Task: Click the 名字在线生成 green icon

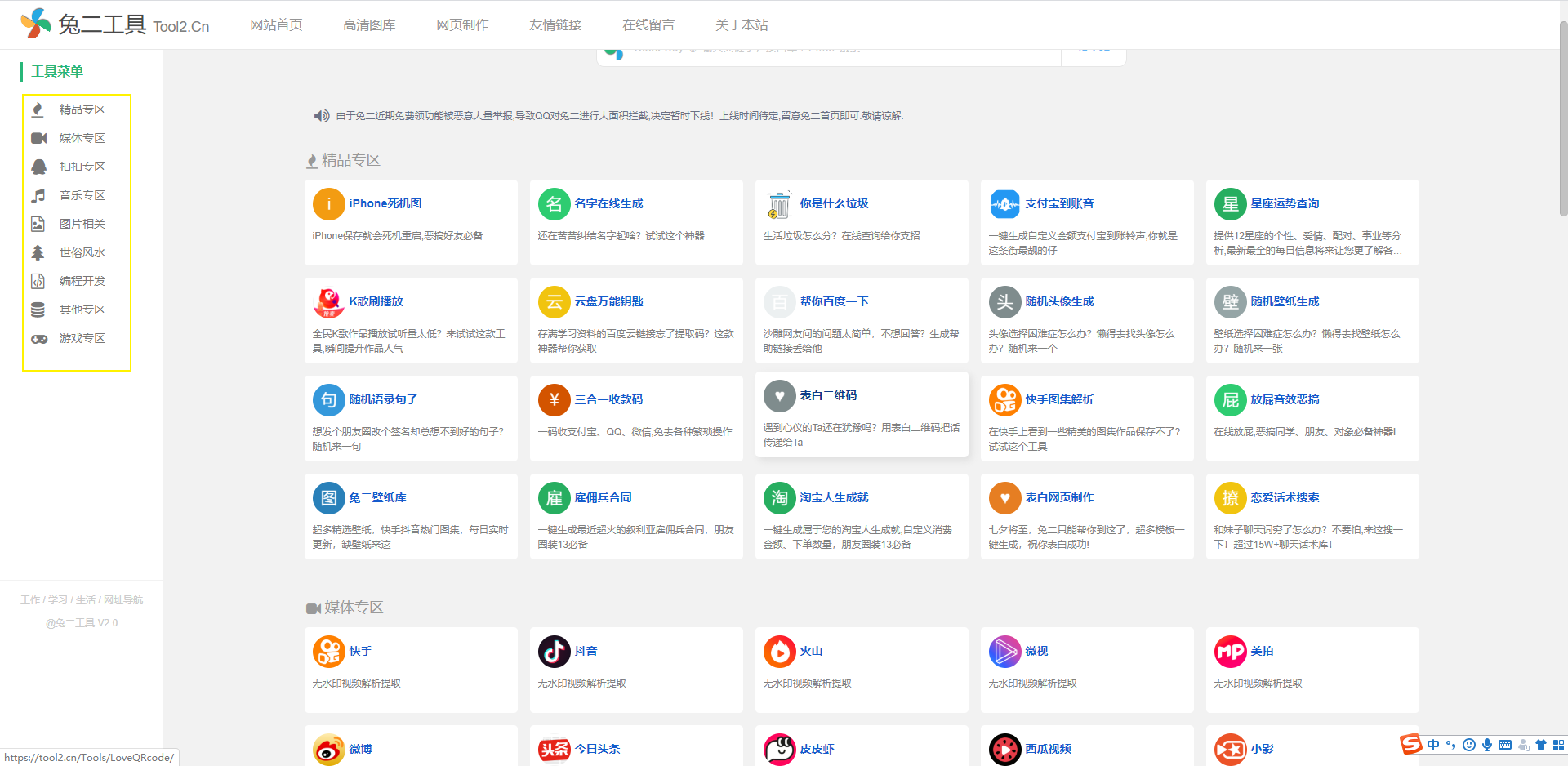Action: coord(554,204)
